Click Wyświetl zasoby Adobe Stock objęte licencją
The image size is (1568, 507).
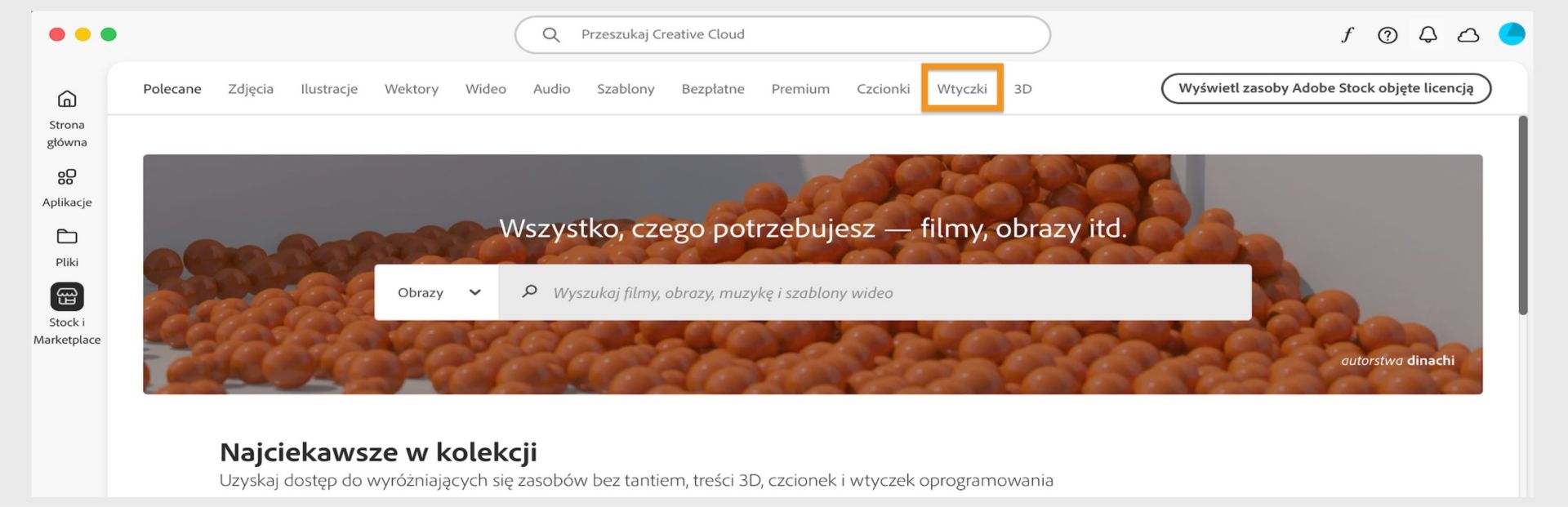[1326, 88]
